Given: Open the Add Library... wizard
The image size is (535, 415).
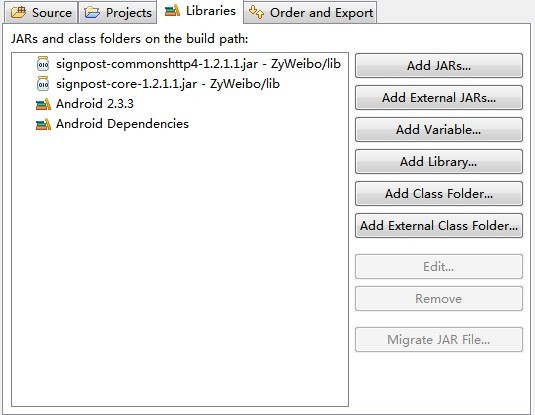Looking at the screenshot, I should (x=439, y=161).
